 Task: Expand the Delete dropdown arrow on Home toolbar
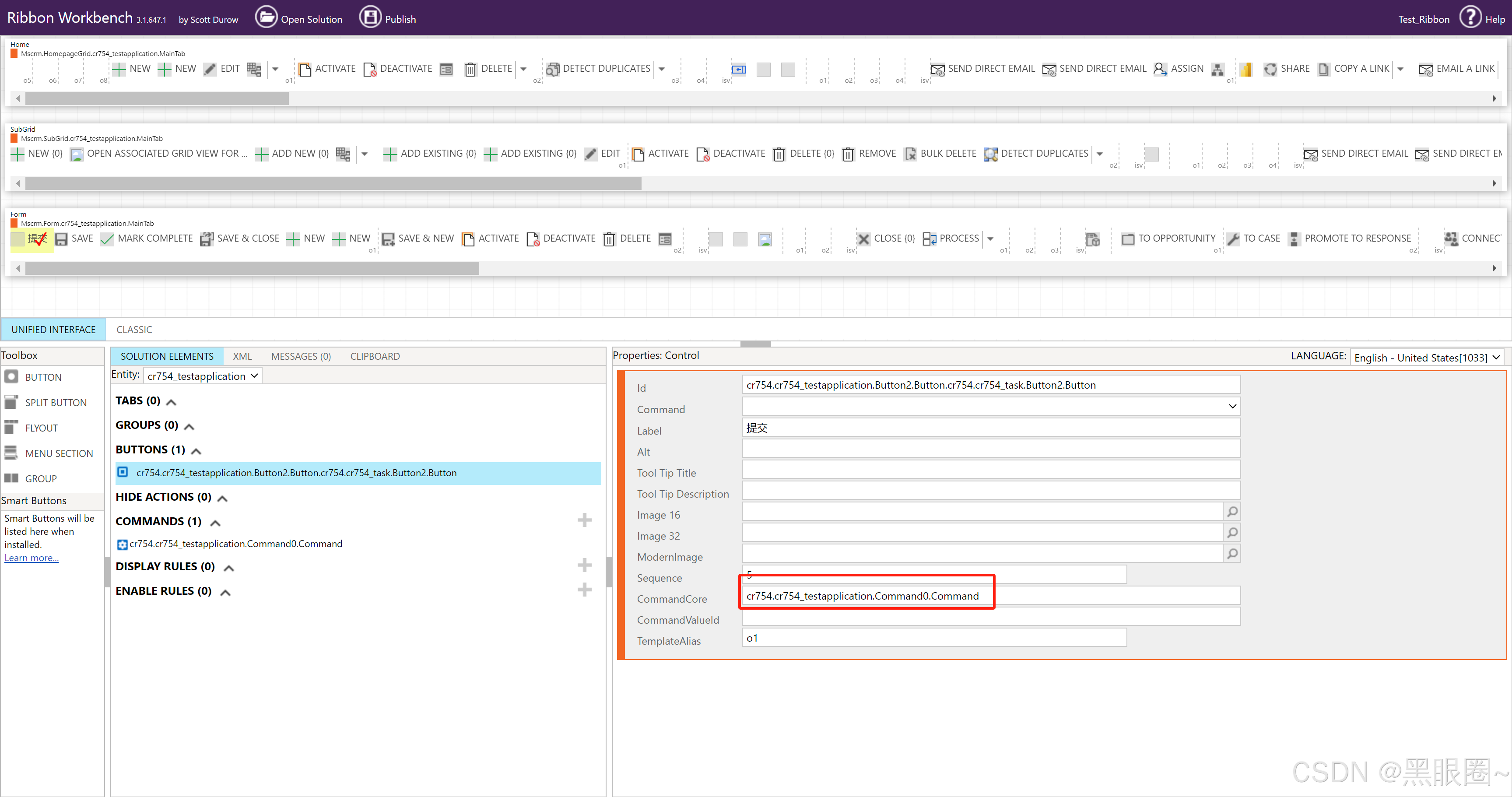[x=523, y=69]
